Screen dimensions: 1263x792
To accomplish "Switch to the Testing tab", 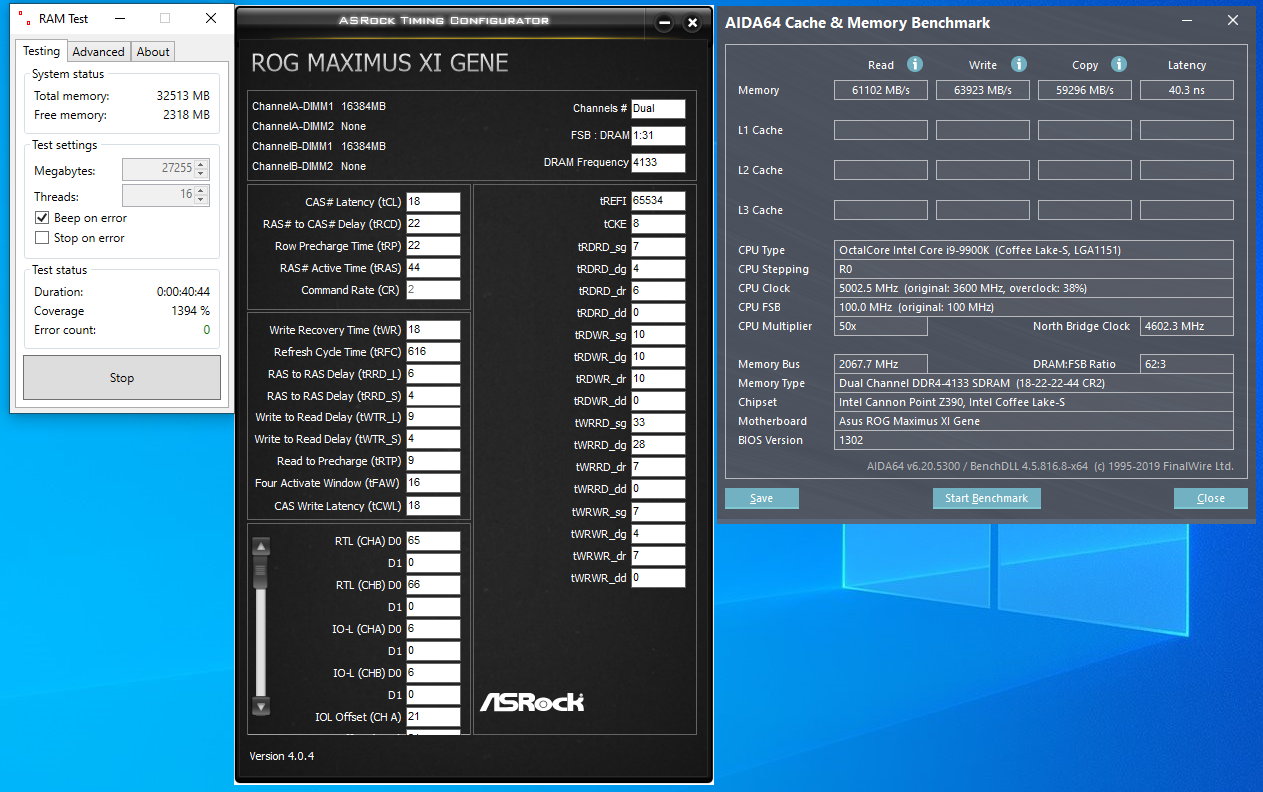I will pos(41,51).
